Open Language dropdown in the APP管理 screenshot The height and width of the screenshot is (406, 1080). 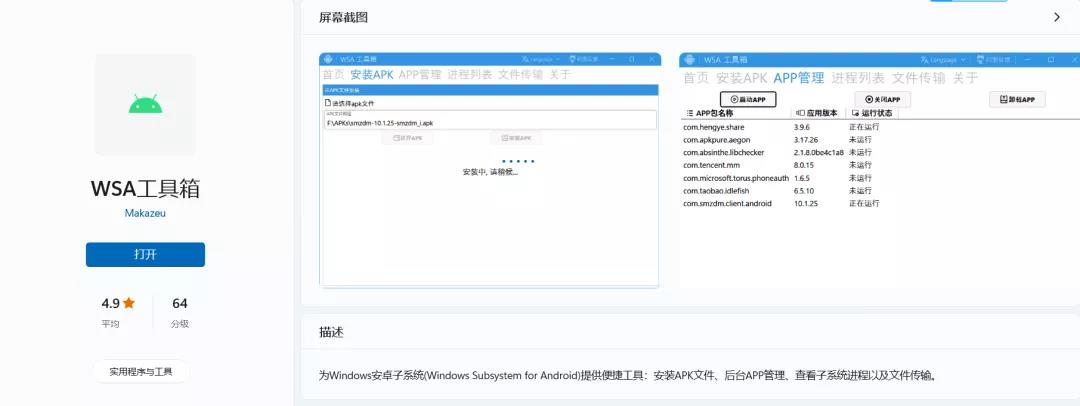click(943, 60)
